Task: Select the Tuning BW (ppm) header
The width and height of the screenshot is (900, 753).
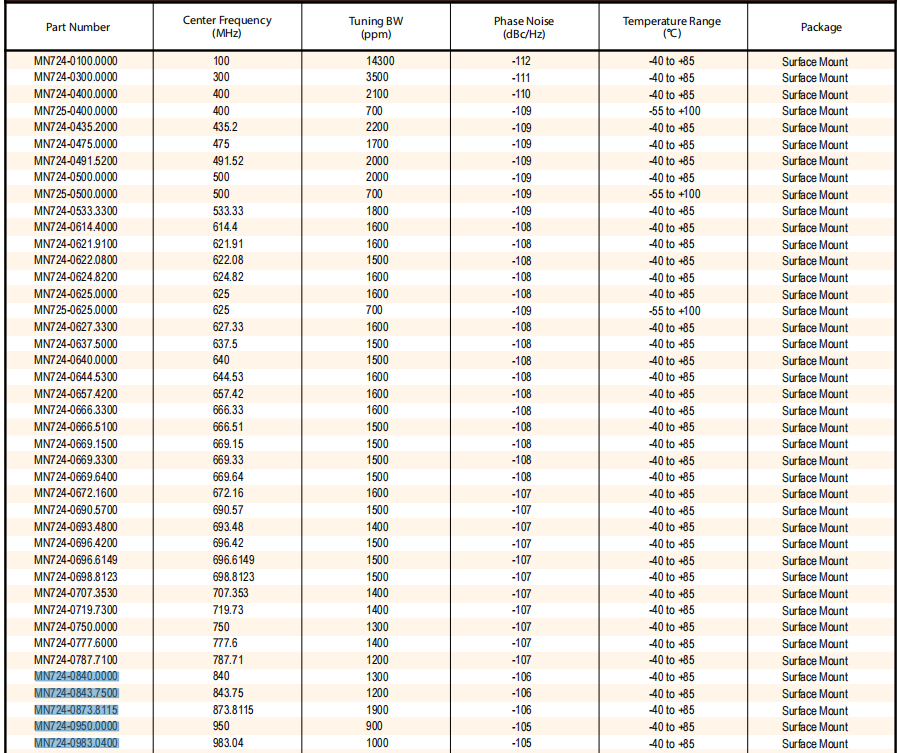Action: pos(376,27)
